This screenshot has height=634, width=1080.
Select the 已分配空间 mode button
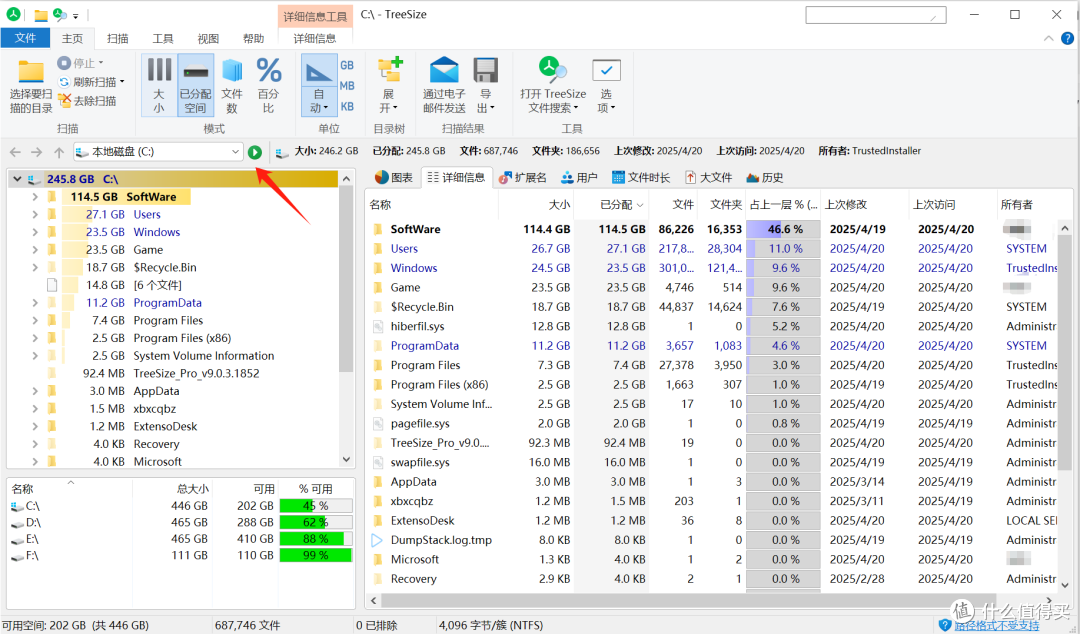click(195, 85)
